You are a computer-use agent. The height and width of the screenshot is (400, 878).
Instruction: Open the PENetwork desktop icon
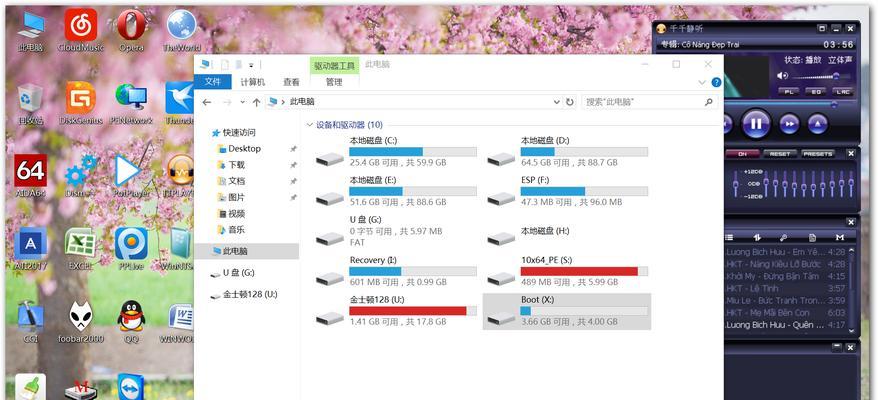point(131,104)
